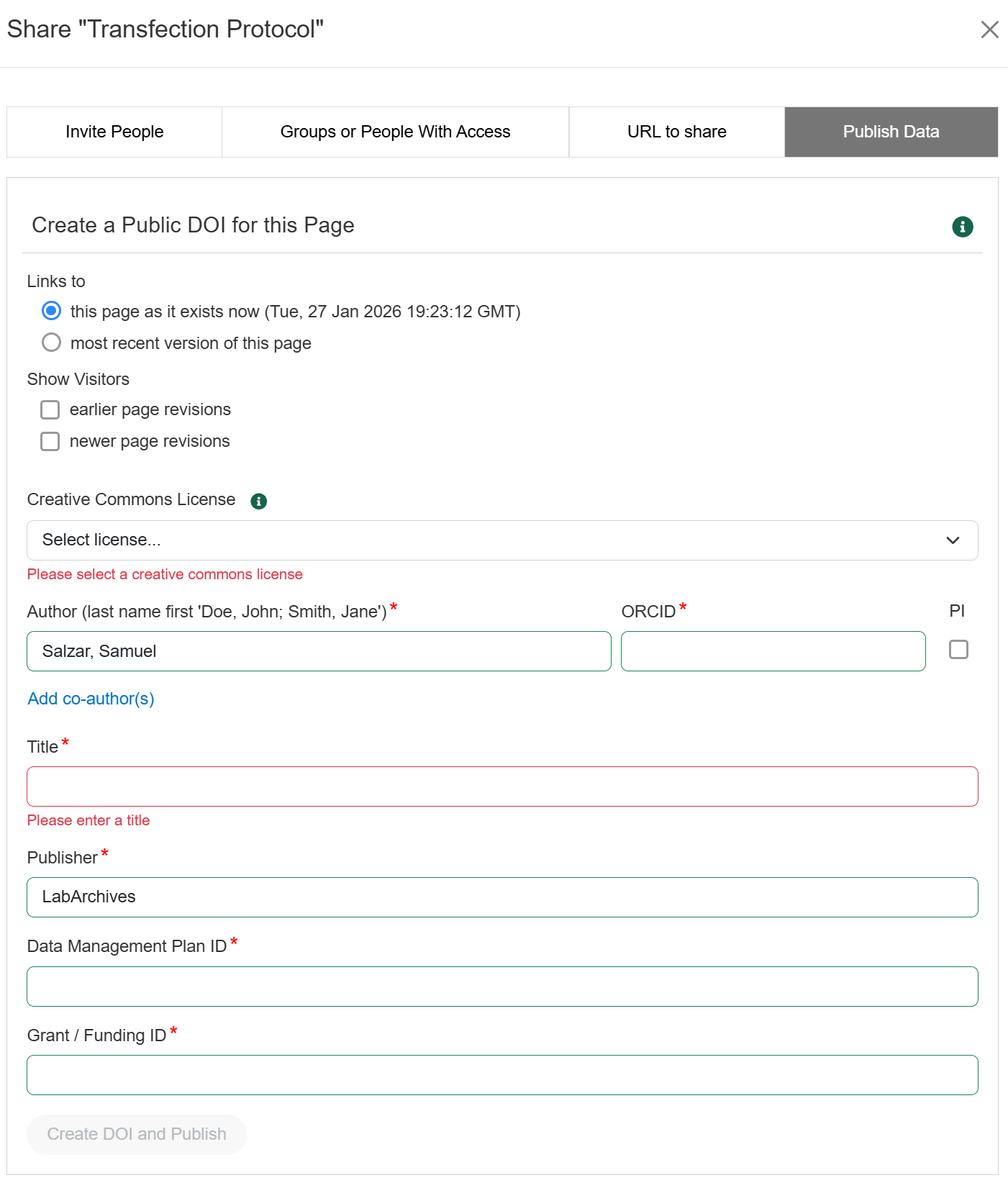Image resolution: width=1008 pixels, height=1188 pixels.
Task: Open Groups or People With Access tab
Action: pyautogui.click(x=395, y=132)
